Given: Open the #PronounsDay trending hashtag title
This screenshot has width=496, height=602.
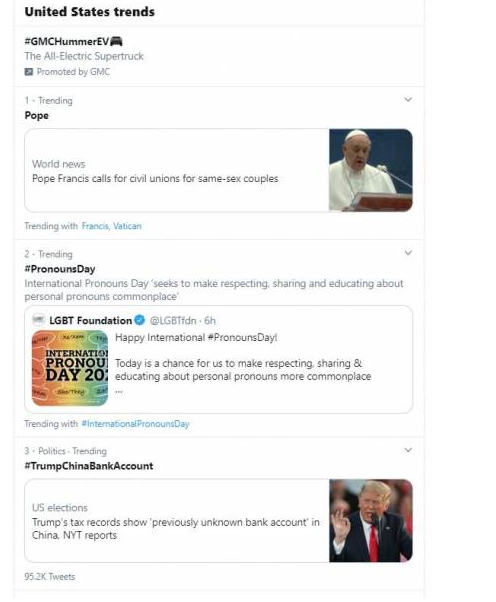Looking at the screenshot, I should click(60, 269).
